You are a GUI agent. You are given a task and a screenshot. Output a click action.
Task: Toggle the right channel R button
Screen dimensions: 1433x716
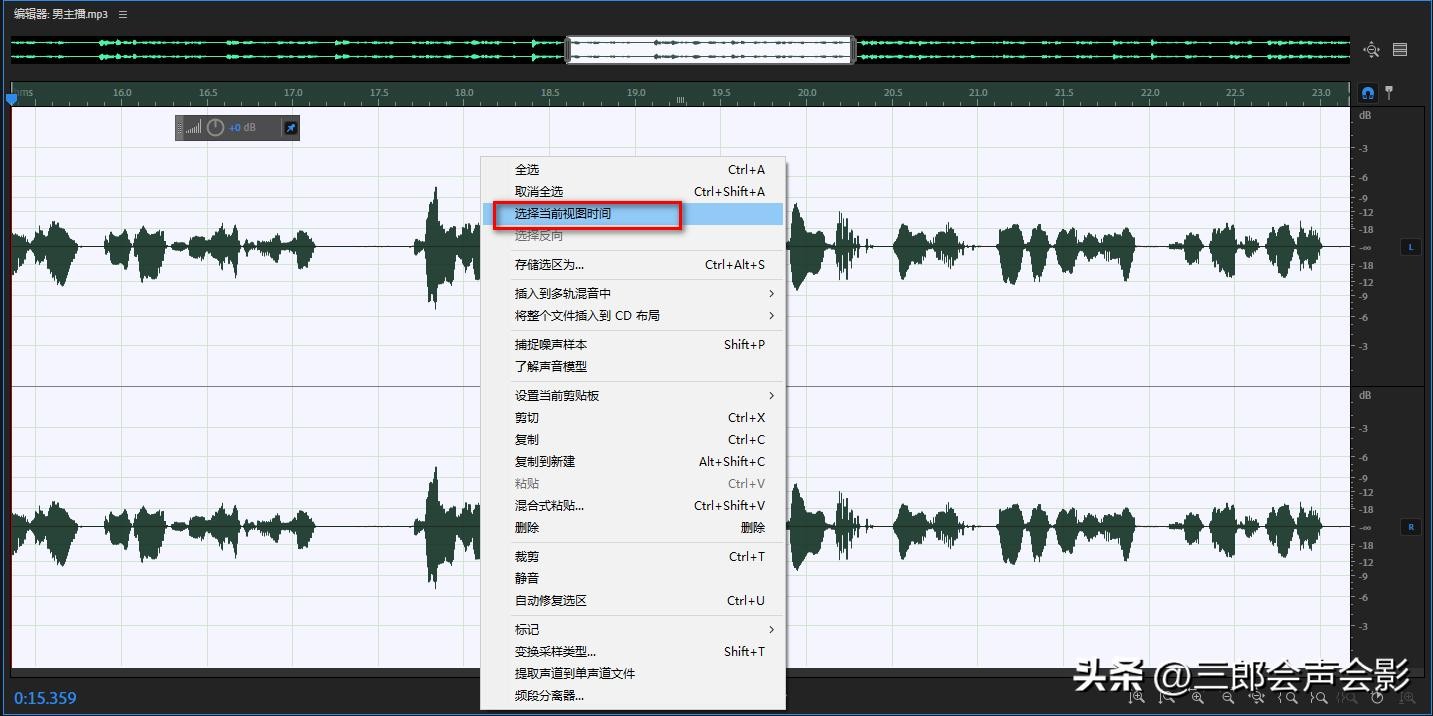point(1411,527)
